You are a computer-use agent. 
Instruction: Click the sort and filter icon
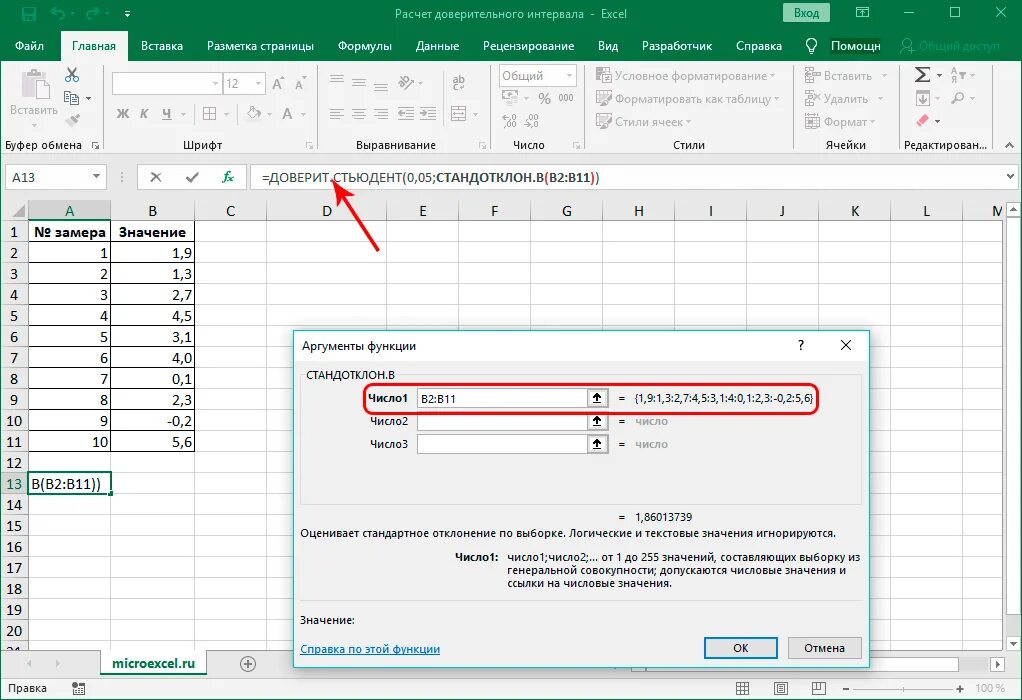tap(957, 75)
